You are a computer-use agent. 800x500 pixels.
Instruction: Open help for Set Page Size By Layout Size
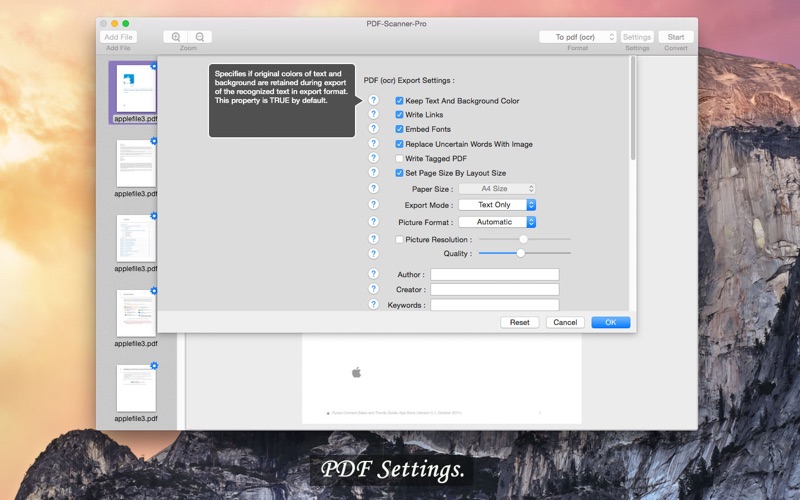click(373, 172)
